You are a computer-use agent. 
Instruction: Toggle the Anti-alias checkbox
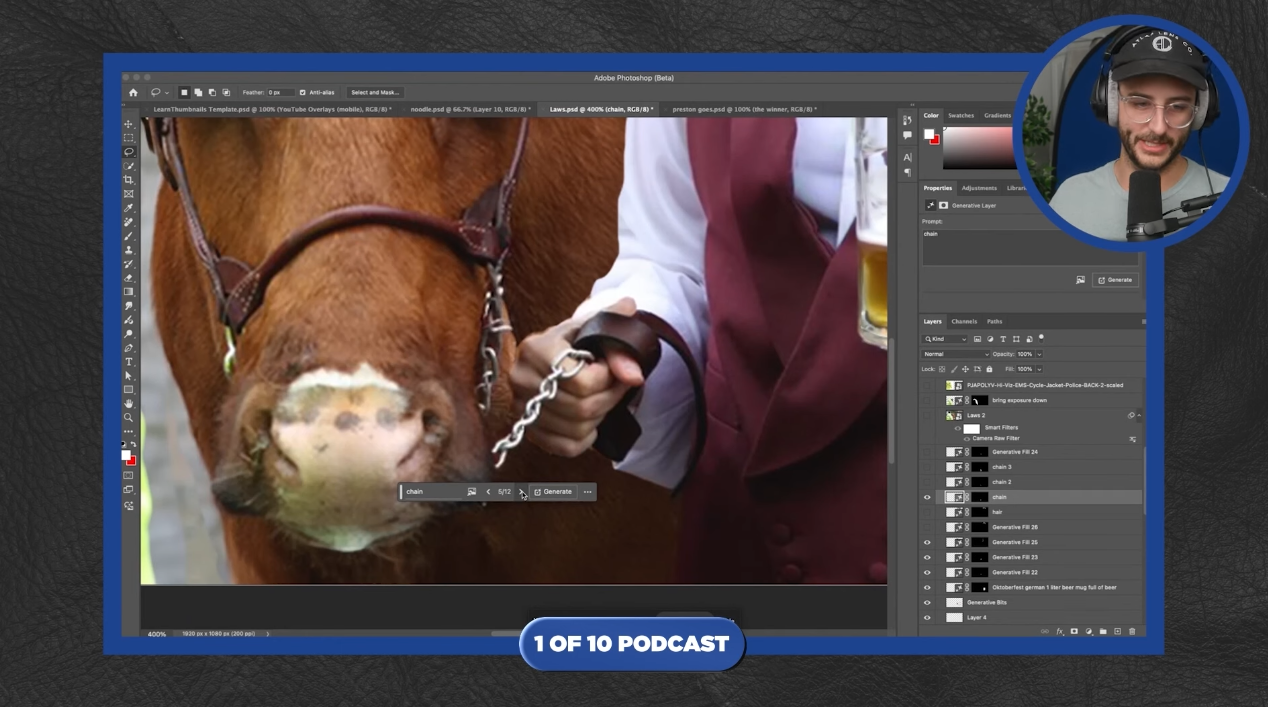[302, 93]
